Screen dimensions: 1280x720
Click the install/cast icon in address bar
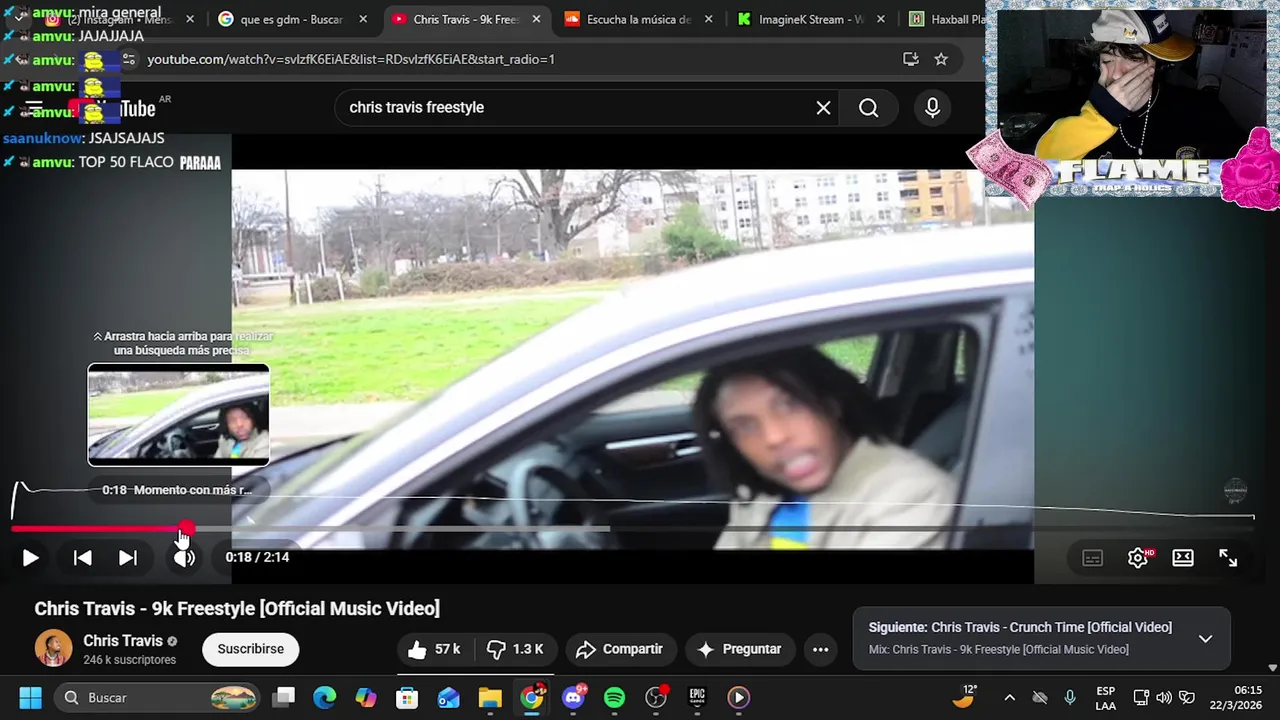(910, 59)
